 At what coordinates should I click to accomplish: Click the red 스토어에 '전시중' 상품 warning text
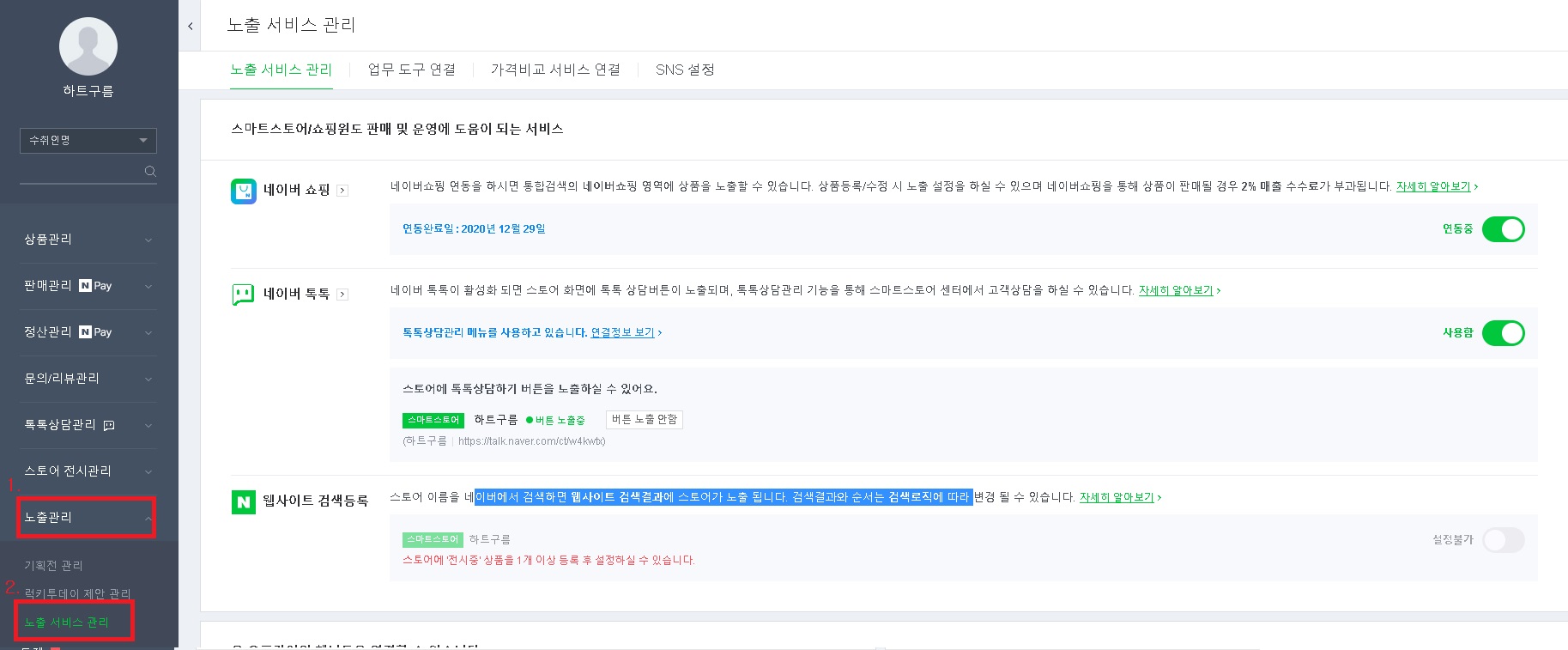click(x=548, y=560)
